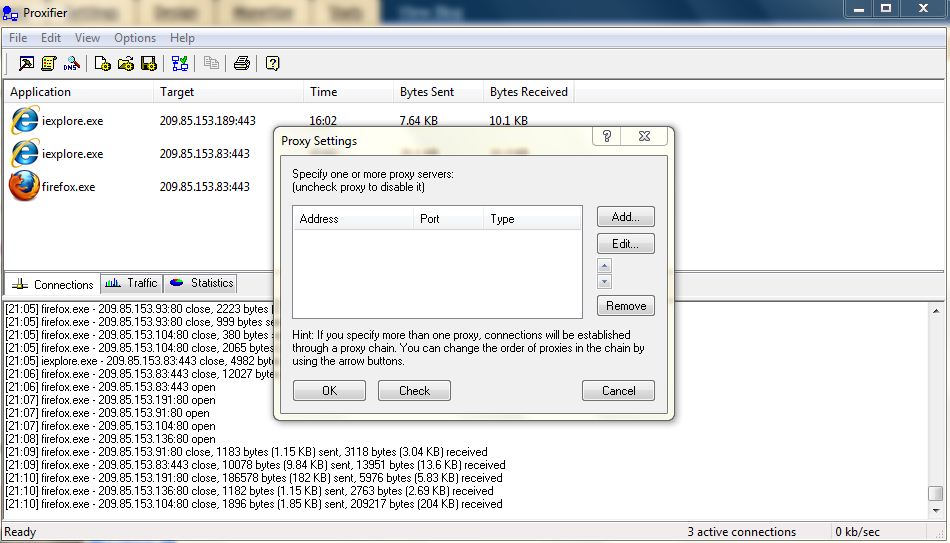Click the proxy checker network icon
950x543 pixels.
[x=179, y=63]
